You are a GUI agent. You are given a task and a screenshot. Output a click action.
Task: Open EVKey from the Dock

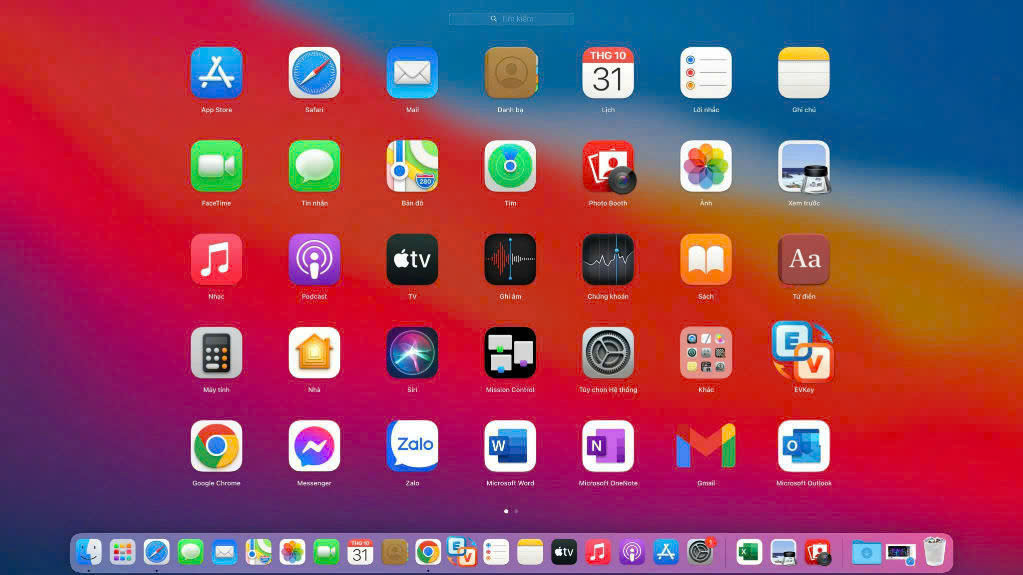(462, 552)
